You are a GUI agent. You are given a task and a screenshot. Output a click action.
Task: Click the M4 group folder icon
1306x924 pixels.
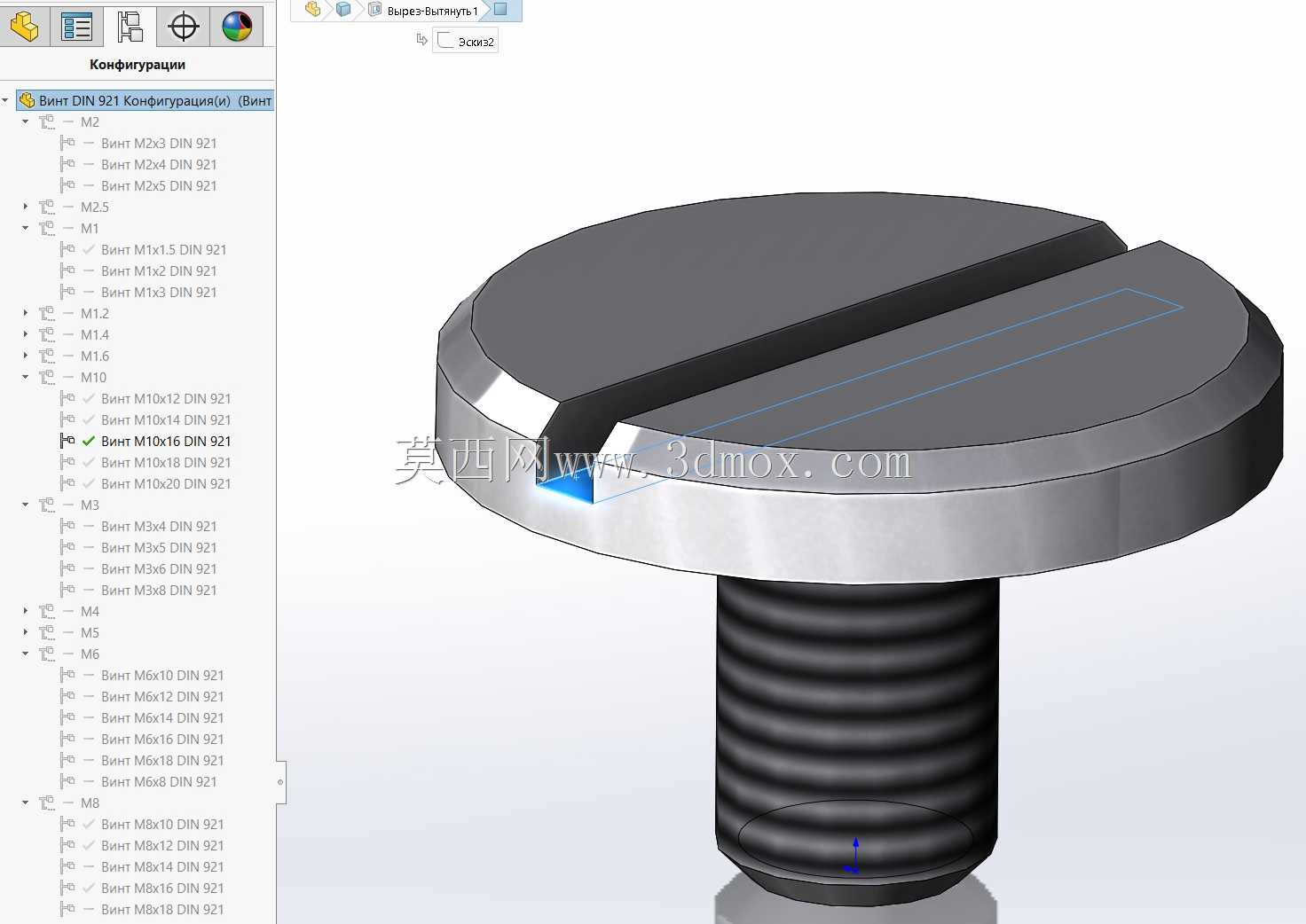pos(47,611)
